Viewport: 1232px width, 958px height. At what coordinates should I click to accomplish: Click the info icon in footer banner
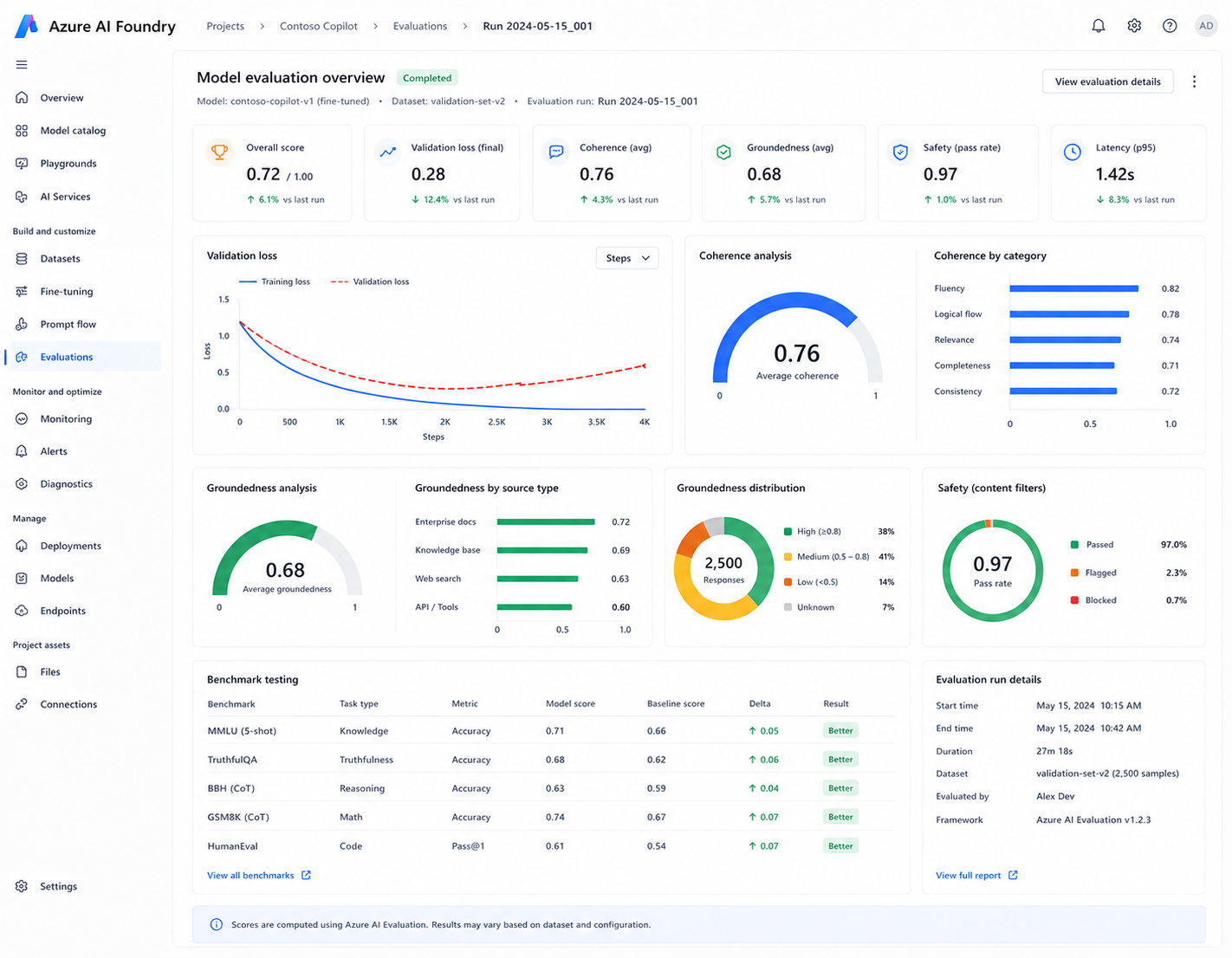(x=216, y=925)
